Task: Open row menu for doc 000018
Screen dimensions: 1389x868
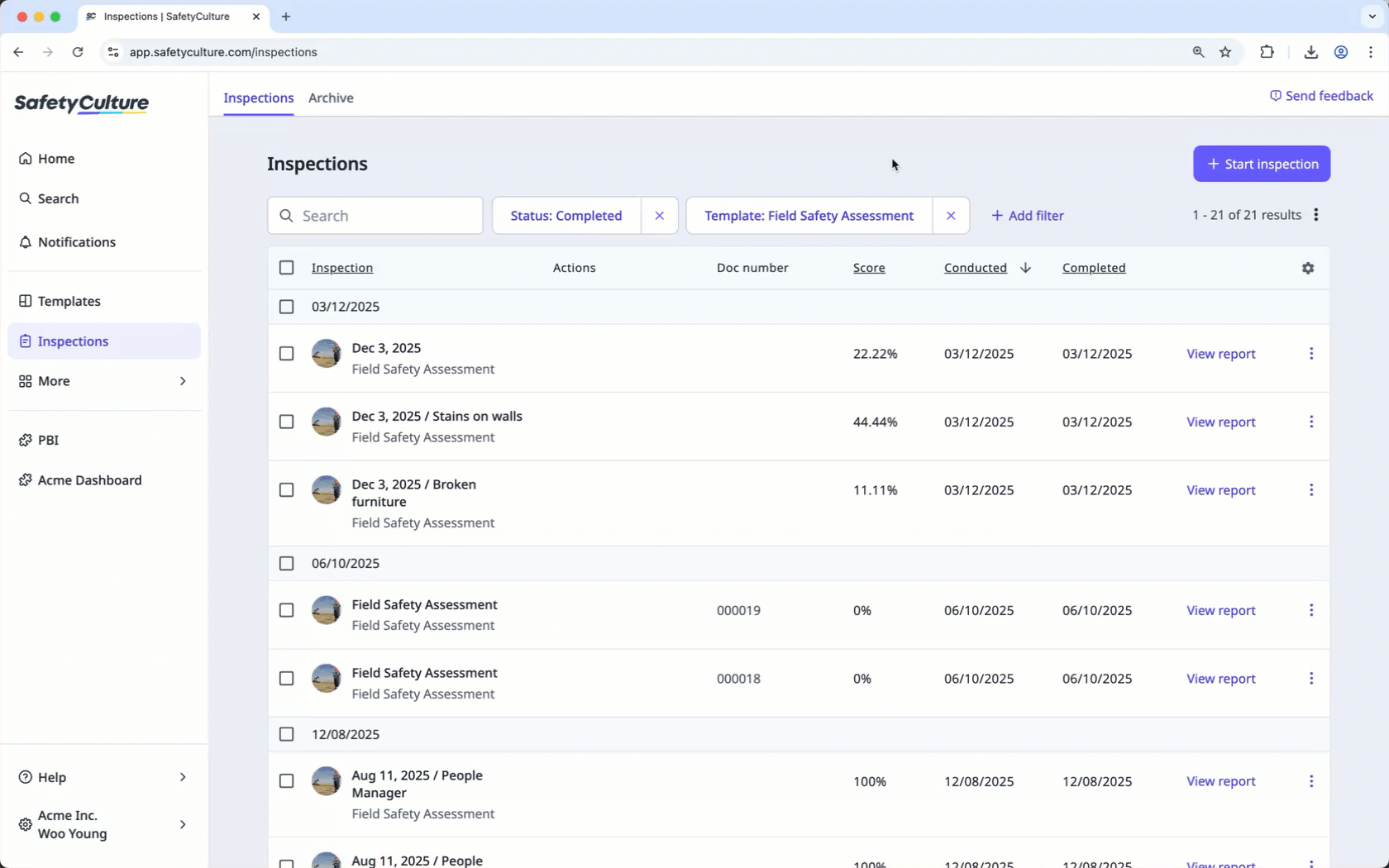Action: 1311,679
